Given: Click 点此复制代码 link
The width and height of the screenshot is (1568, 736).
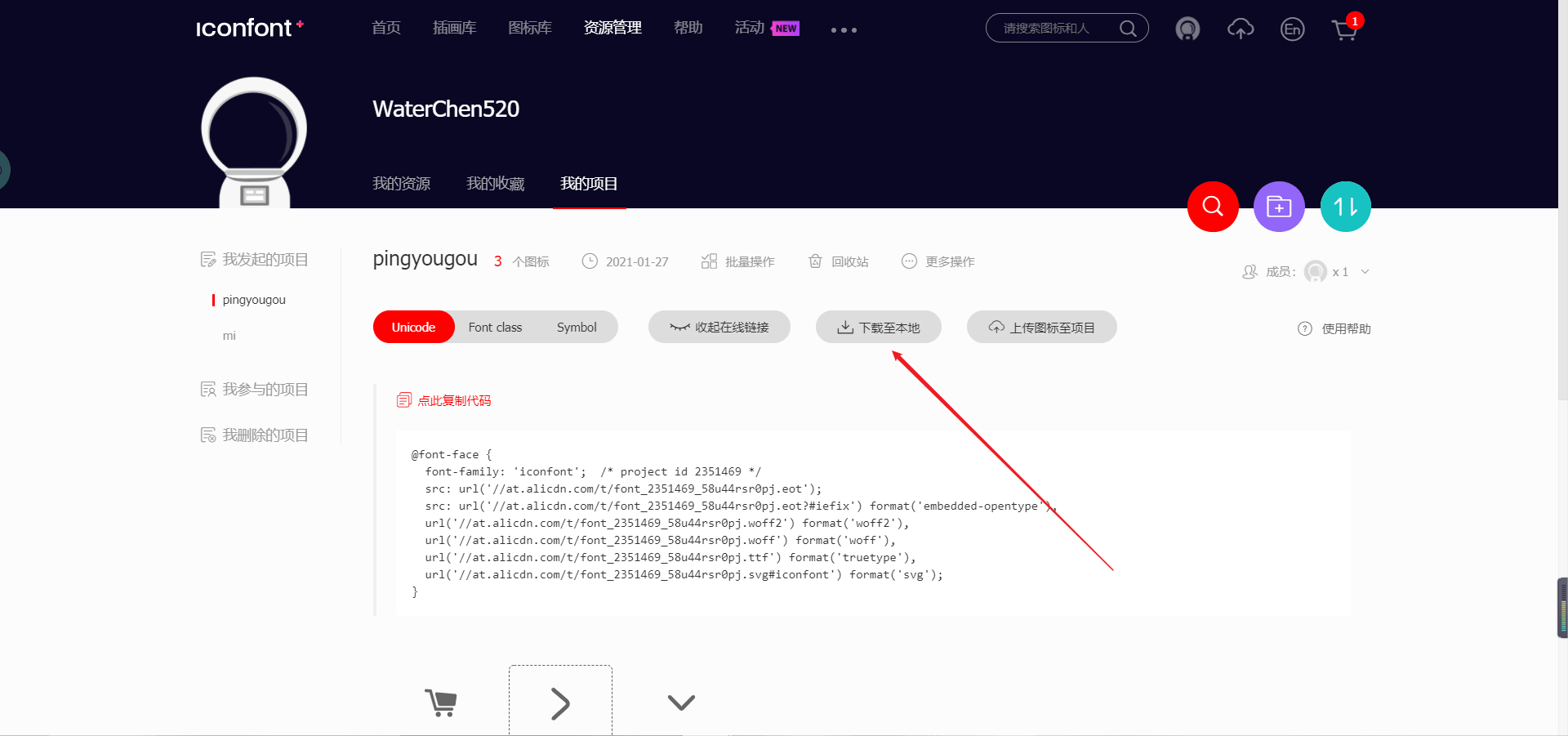Looking at the screenshot, I should point(454,400).
